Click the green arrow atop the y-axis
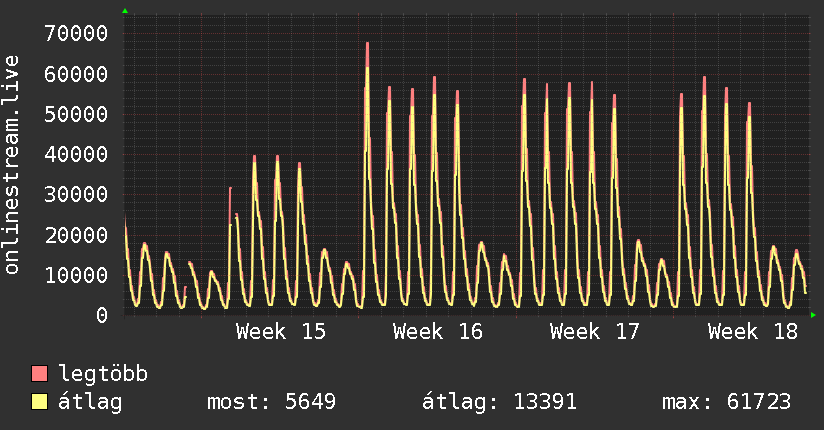Image resolution: width=824 pixels, height=430 pixels. (125, 11)
